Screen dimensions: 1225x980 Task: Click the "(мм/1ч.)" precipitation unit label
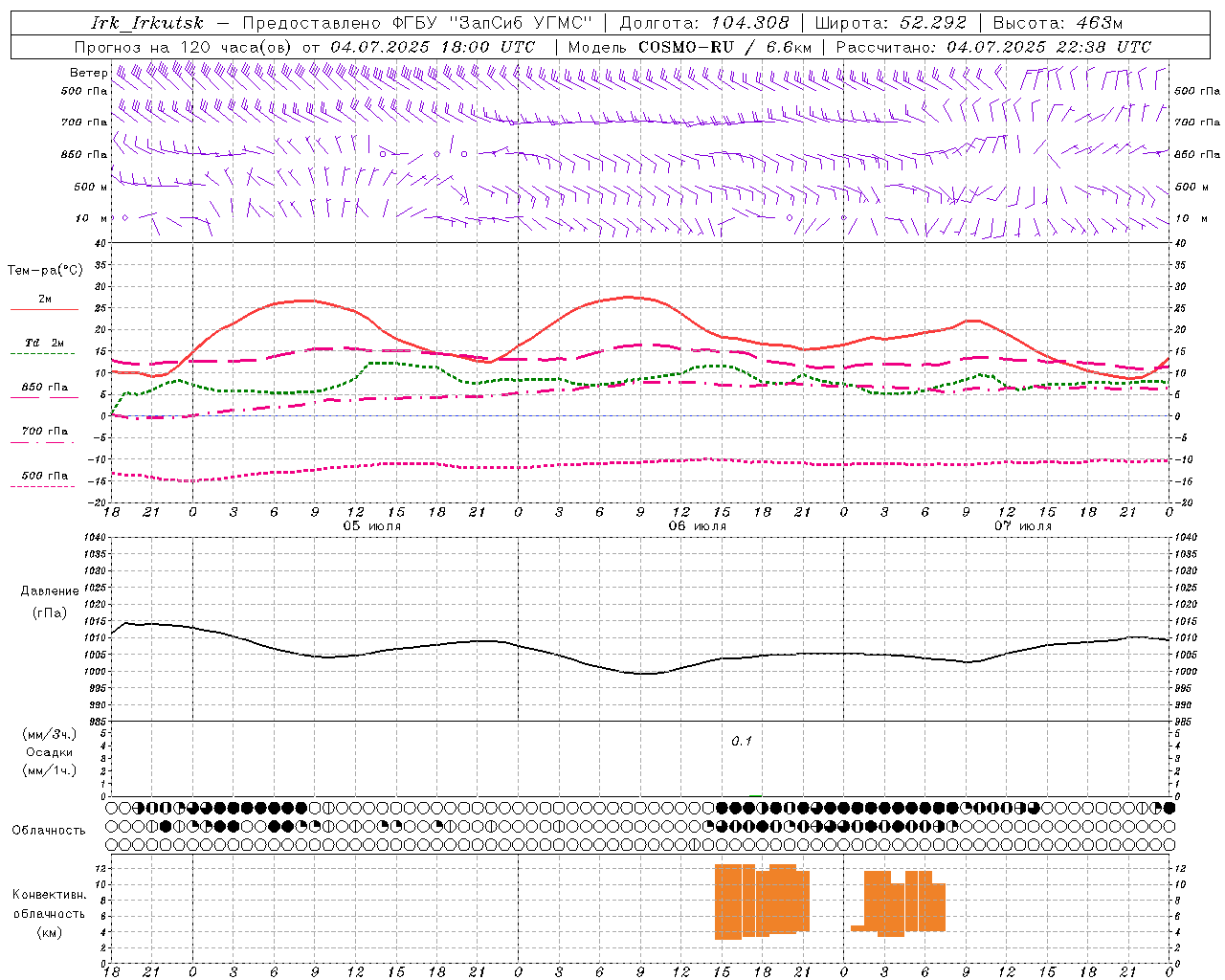tap(50, 770)
